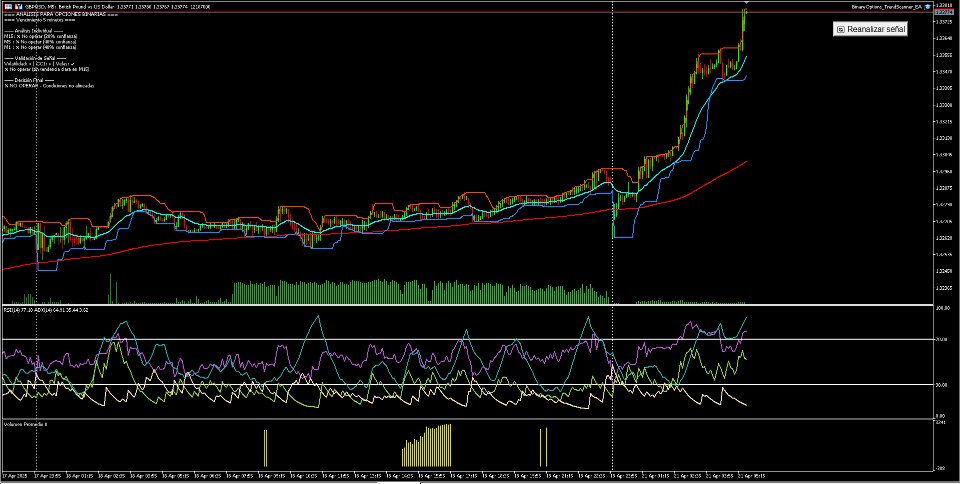Click the highlighted current price label on price axis
The width and height of the screenshot is (960, 484).
[x=942, y=12]
